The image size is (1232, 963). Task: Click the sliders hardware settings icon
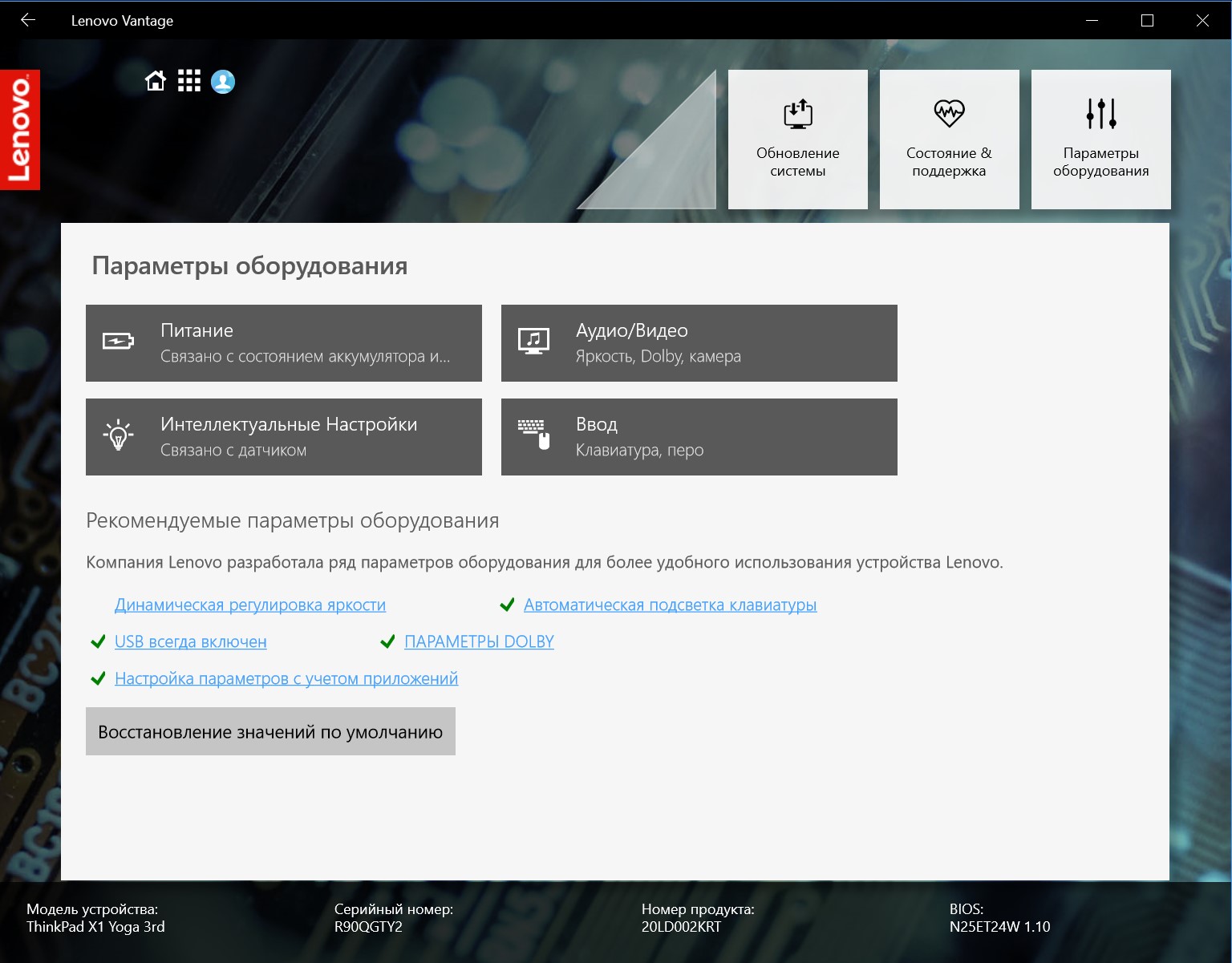(1101, 114)
